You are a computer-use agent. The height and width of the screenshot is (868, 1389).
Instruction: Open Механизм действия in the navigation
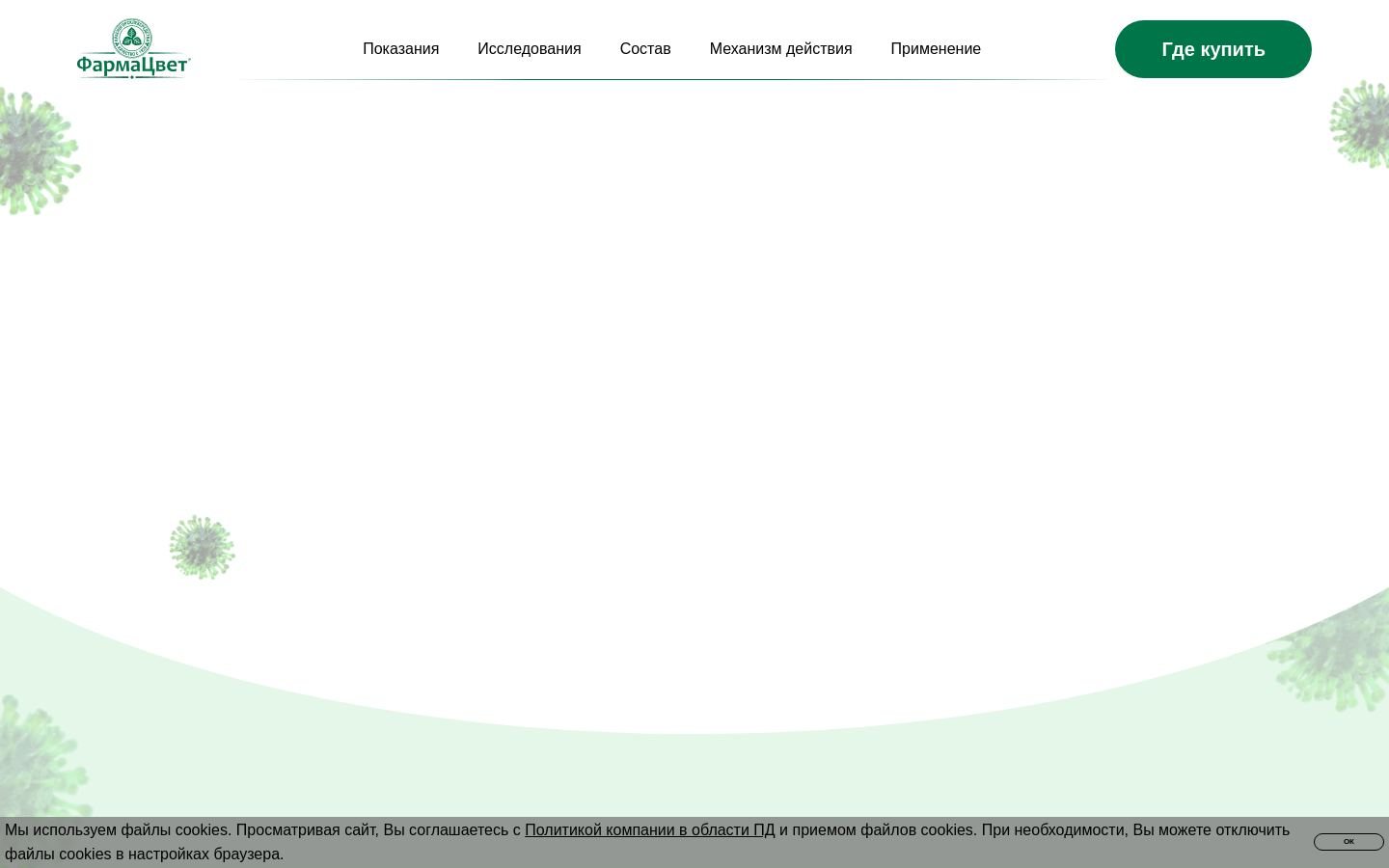pyautogui.click(x=780, y=49)
